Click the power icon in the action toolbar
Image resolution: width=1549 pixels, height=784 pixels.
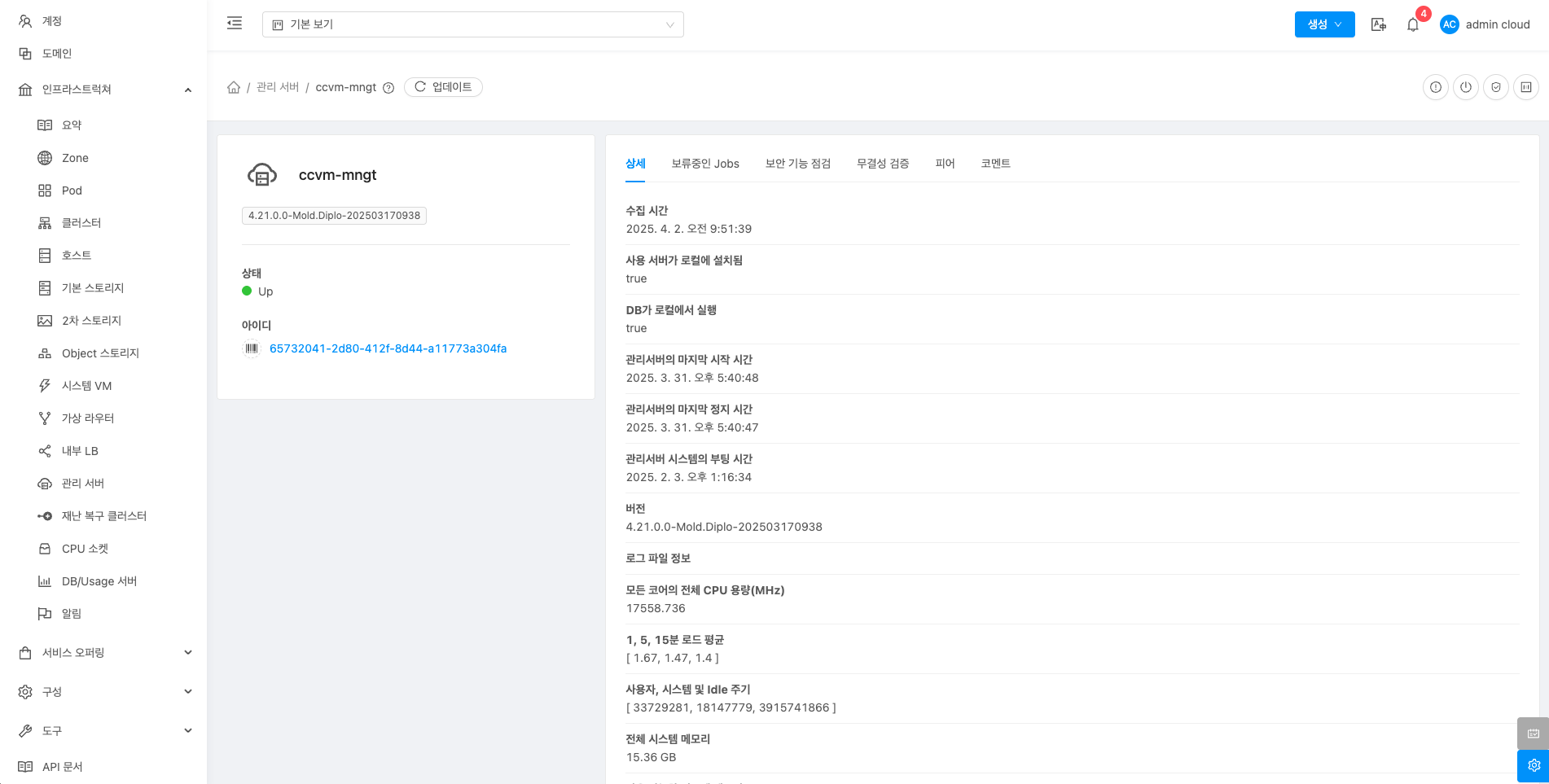pyautogui.click(x=1466, y=87)
